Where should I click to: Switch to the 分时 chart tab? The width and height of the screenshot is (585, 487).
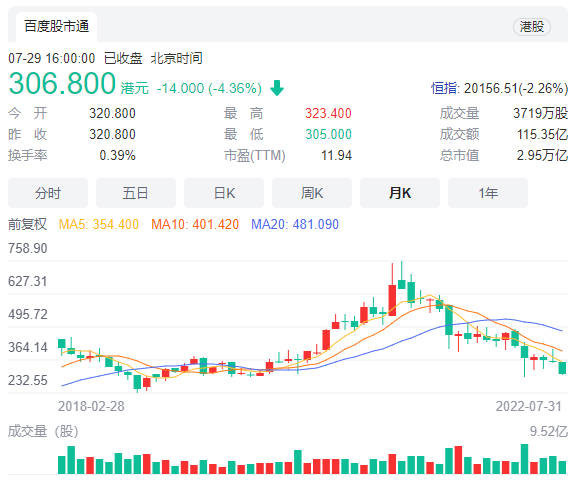click(48, 193)
